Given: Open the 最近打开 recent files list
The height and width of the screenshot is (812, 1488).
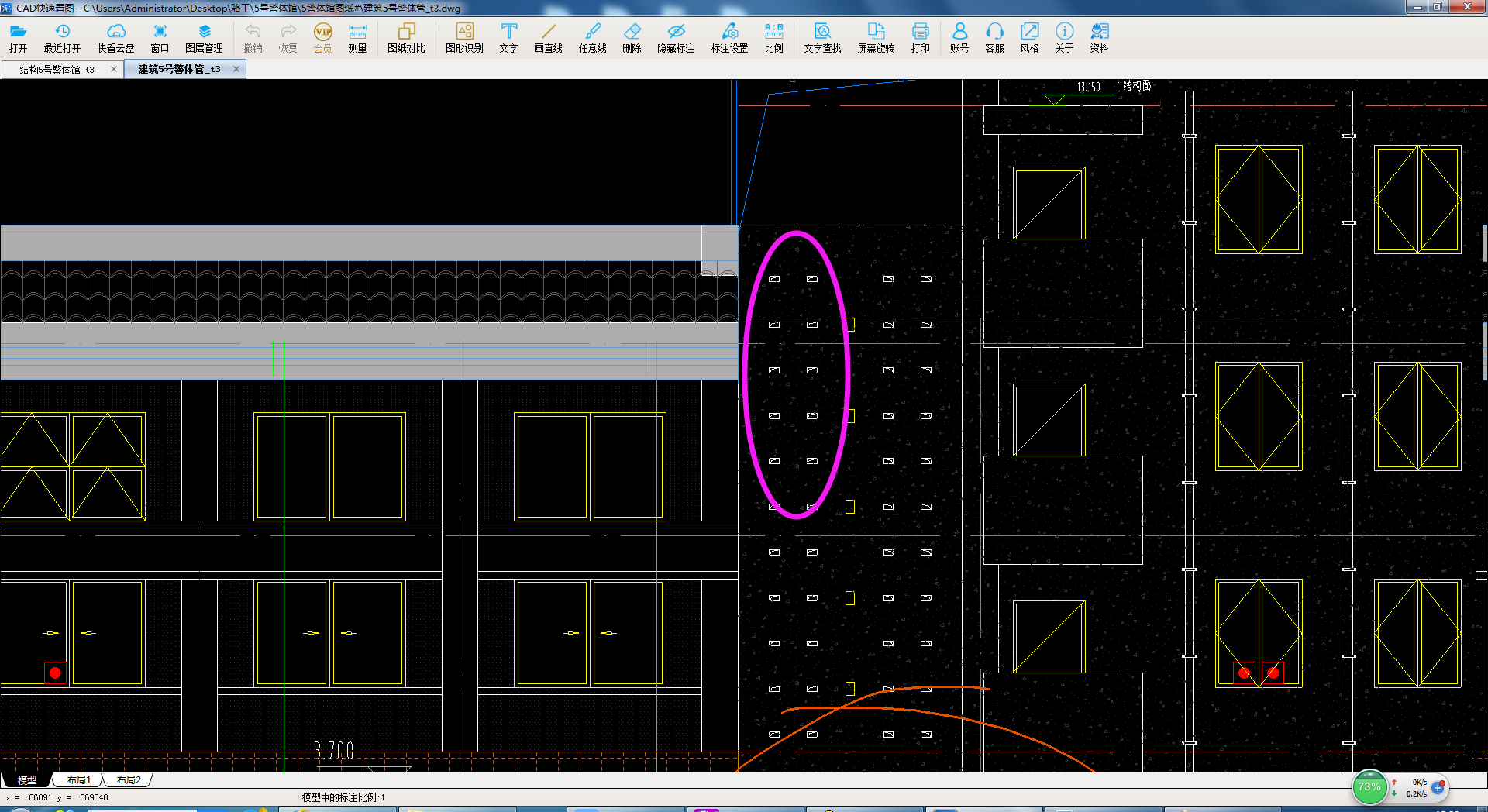Looking at the screenshot, I should [x=62, y=37].
